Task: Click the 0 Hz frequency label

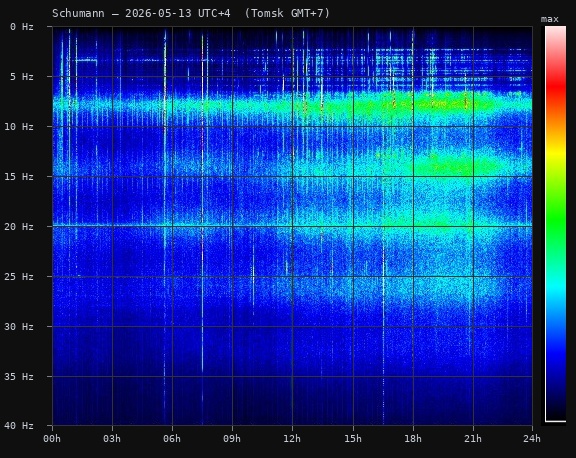Action: point(22,27)
